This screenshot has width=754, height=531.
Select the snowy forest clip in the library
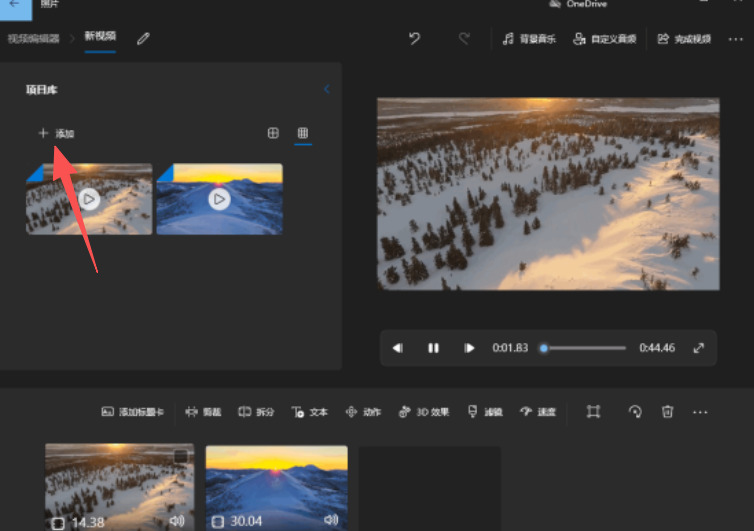coord(89,199)
